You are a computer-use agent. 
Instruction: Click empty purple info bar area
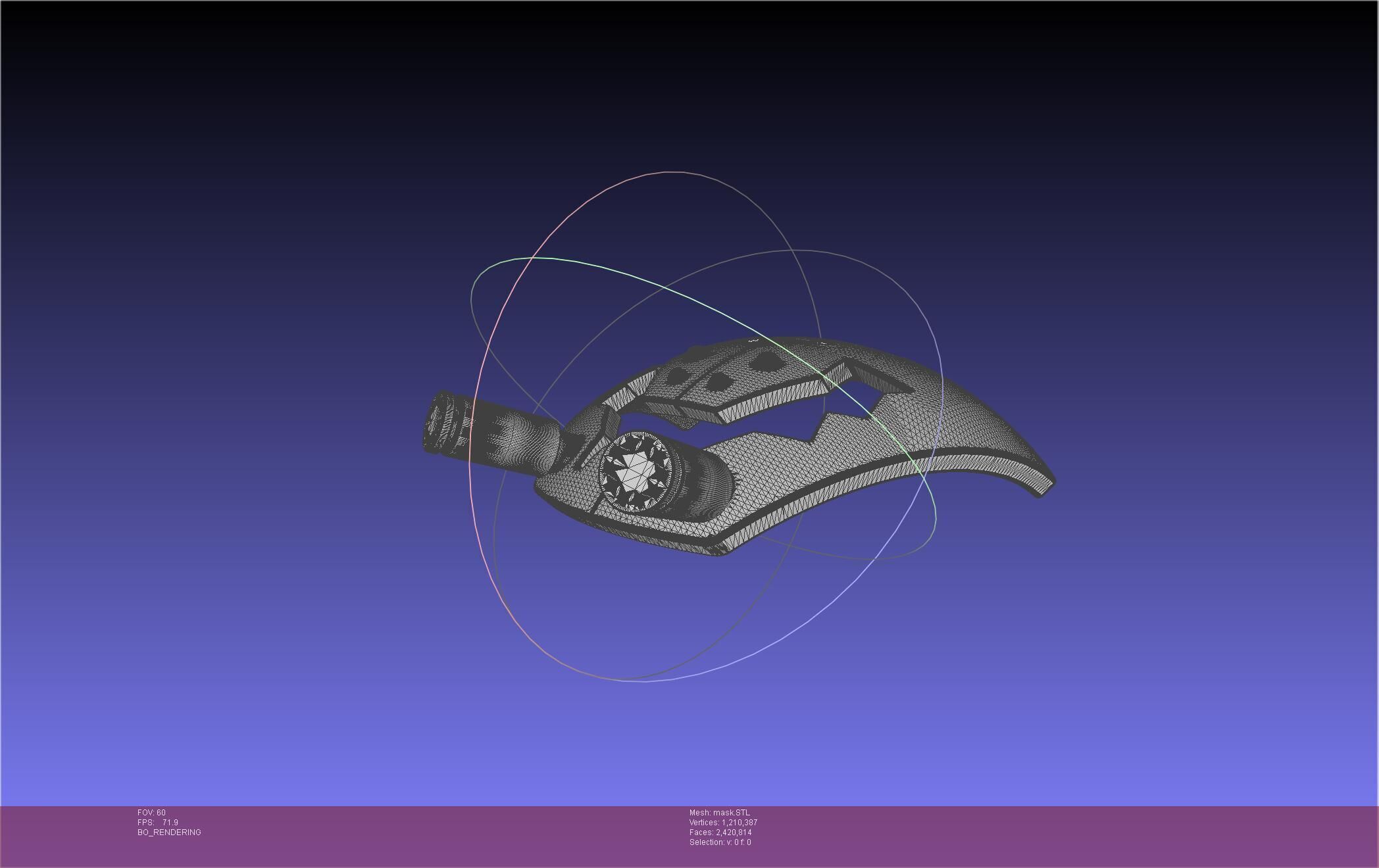(1053, 835)
